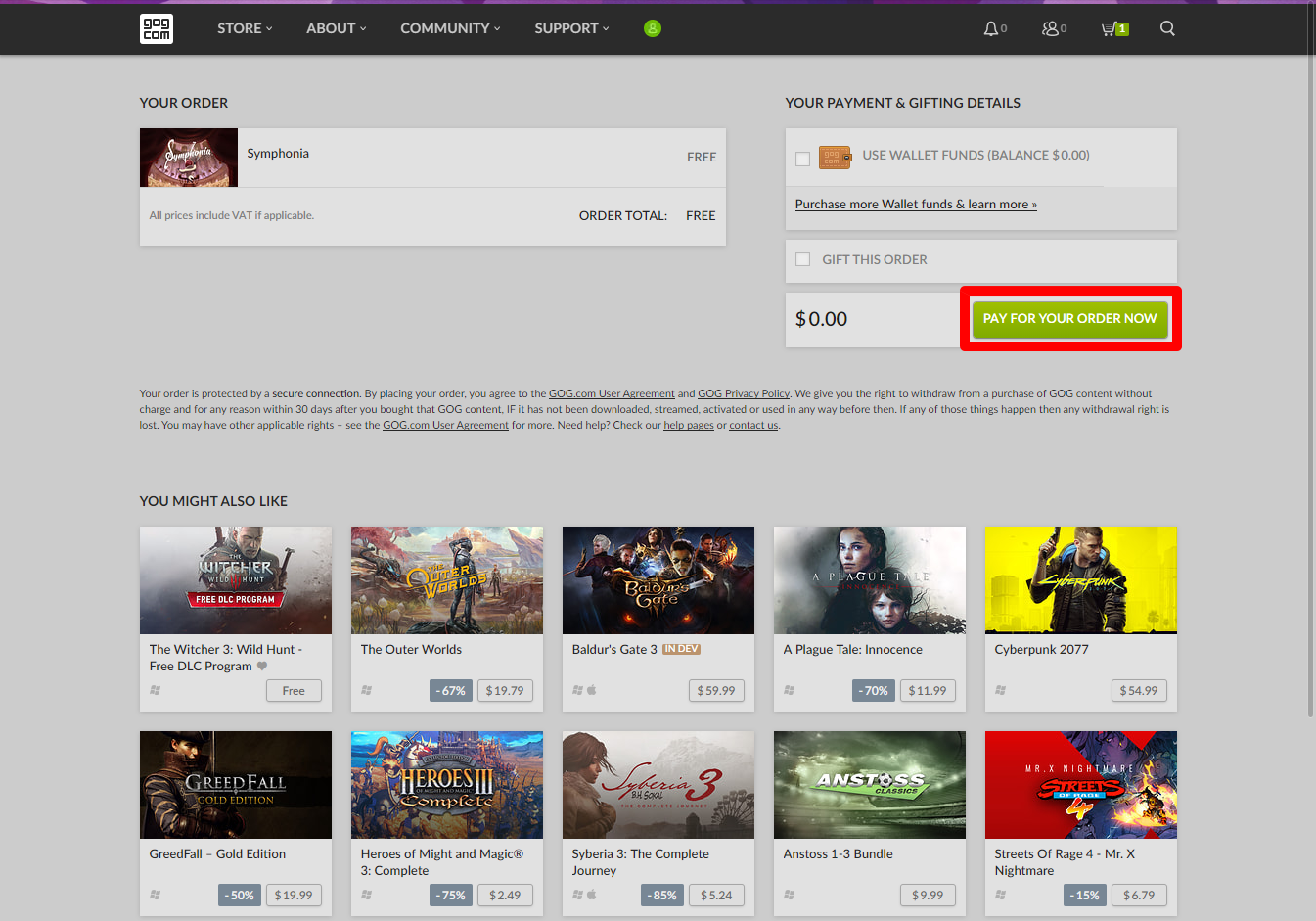Click the search magnifier icon
The image size is (1316, 921).
point(1167,28)
